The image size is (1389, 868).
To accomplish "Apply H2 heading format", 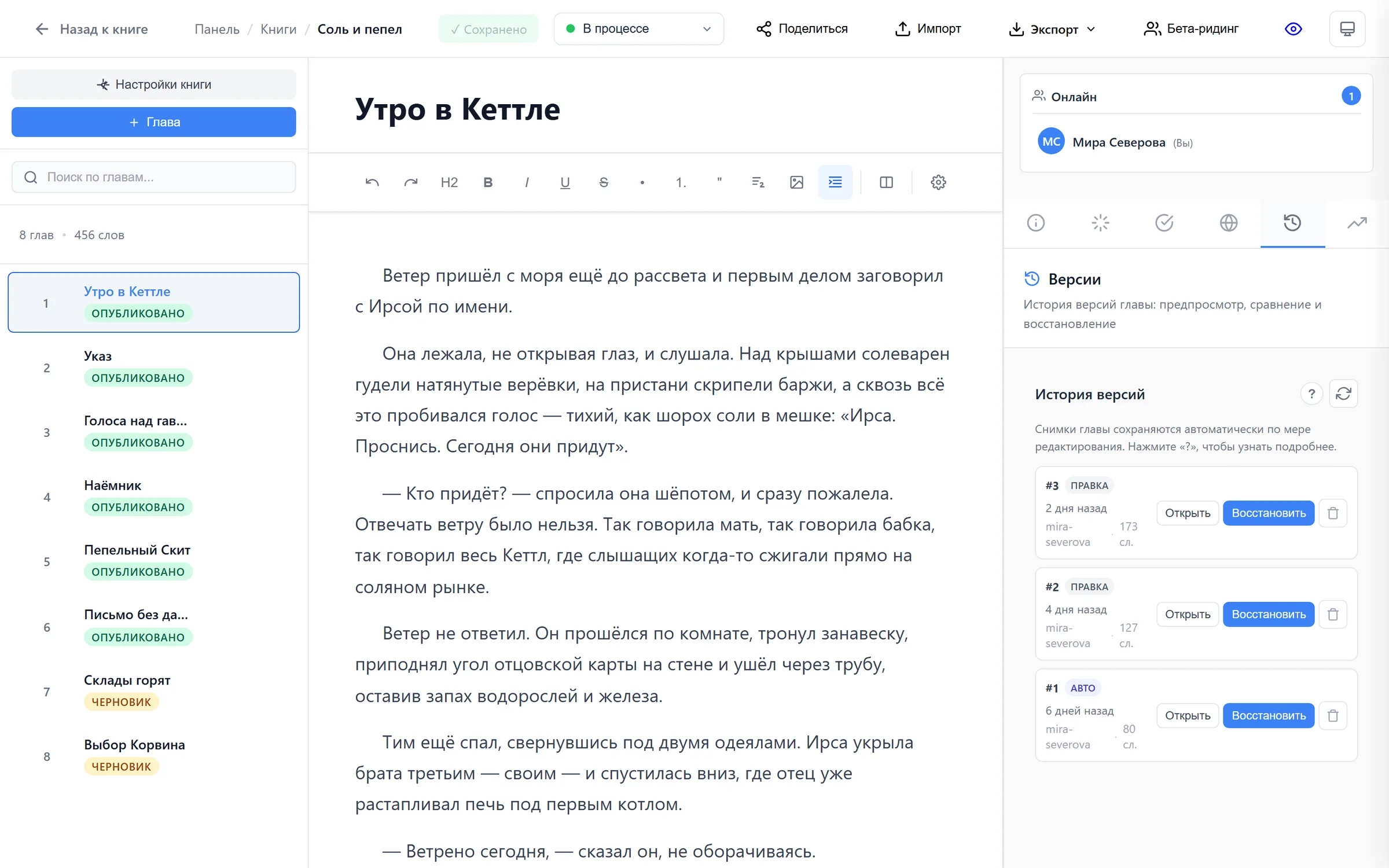I will (449, 182).
